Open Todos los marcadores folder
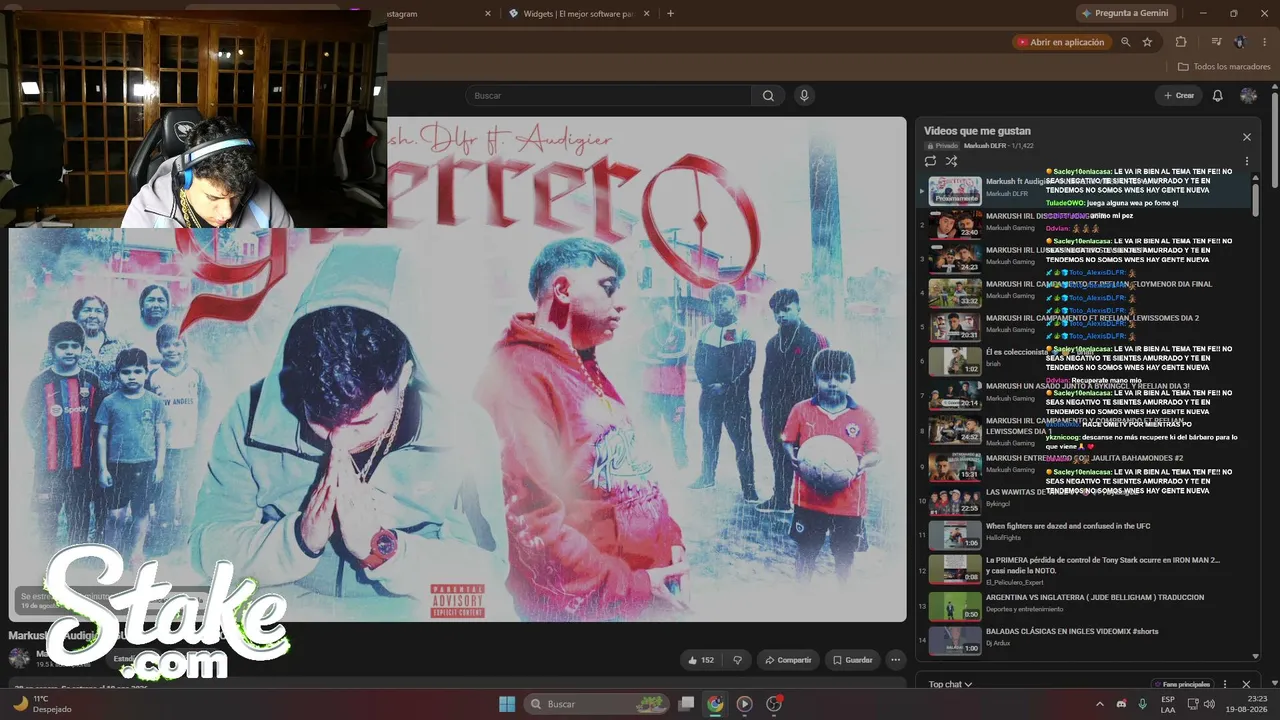The image size is (1280, 720). pyautogui.click(x=1224, y=67)
